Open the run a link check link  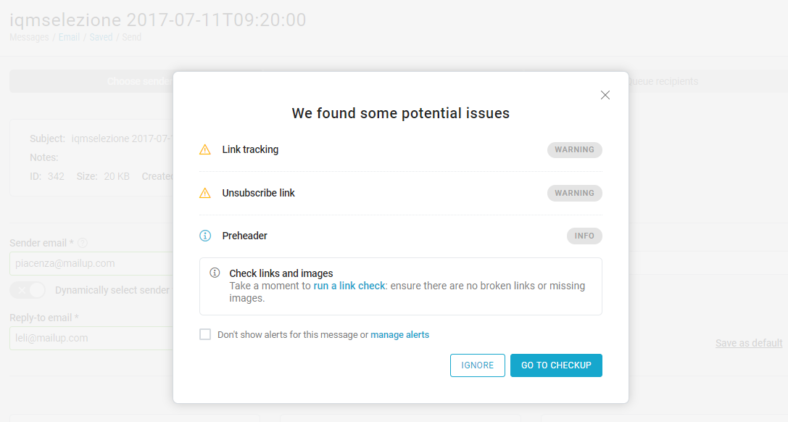click(x=349, y=286)
